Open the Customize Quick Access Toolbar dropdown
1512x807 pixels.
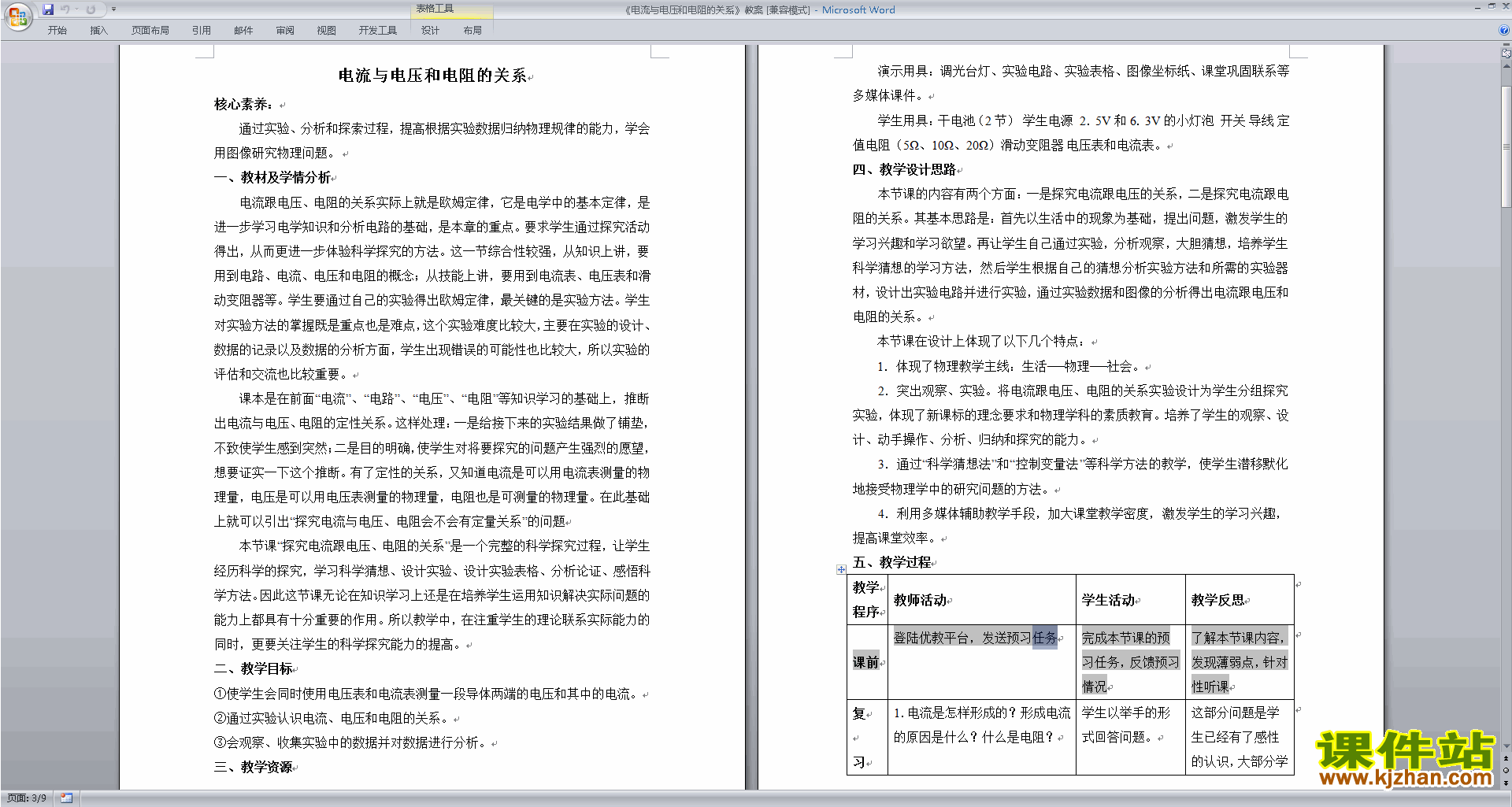click(x=113, y=9)
